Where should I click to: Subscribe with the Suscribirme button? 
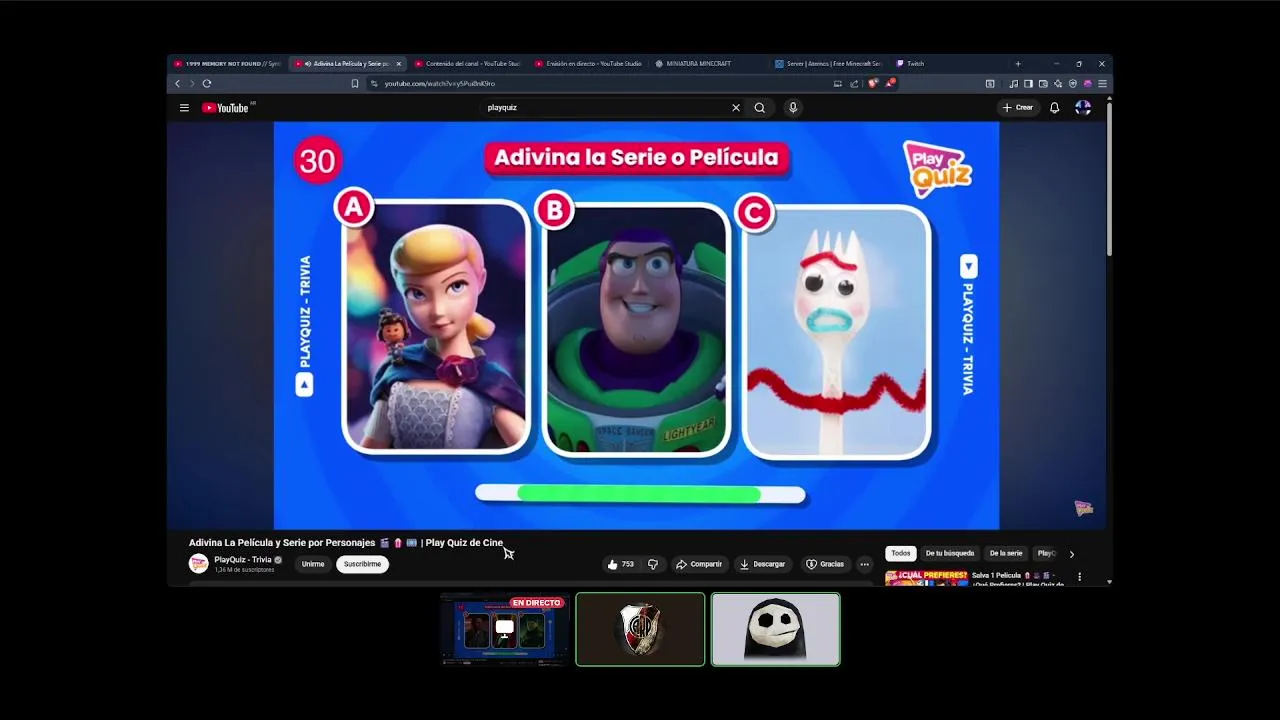point(362,564)
